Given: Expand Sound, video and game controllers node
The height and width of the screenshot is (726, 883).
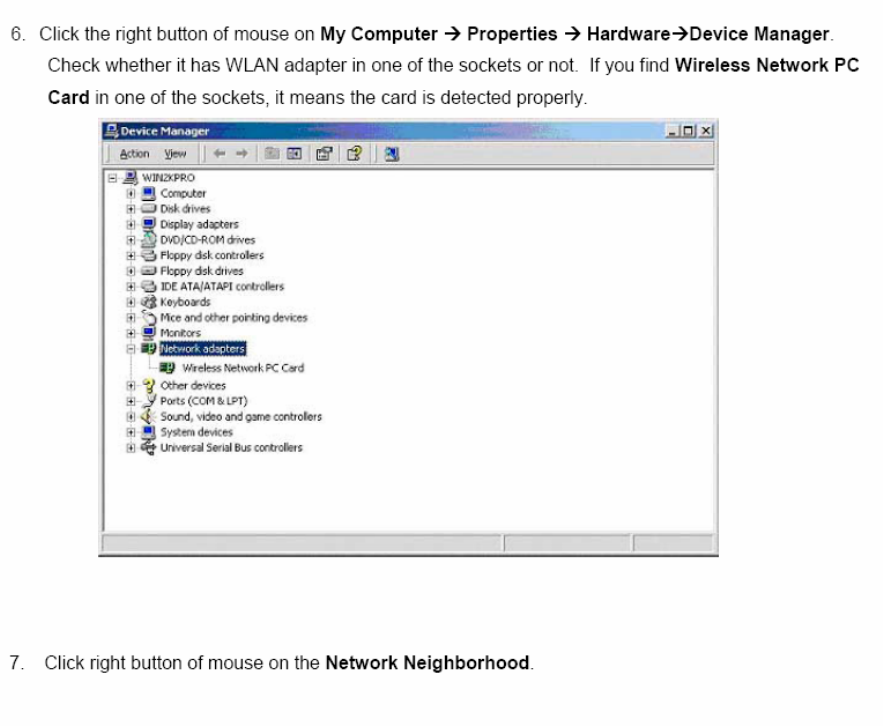Looking at the screenshot, I should pos(131,417).
